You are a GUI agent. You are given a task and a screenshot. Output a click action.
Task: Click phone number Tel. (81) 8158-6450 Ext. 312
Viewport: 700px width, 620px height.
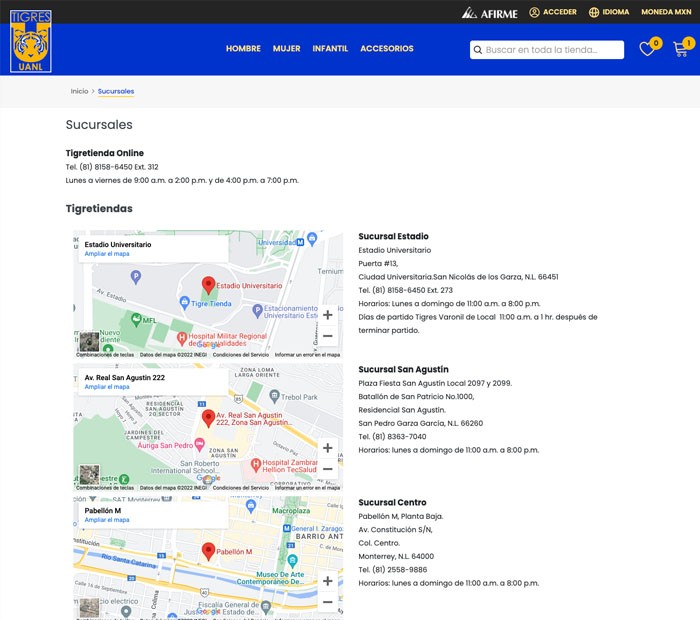(112, 167)
